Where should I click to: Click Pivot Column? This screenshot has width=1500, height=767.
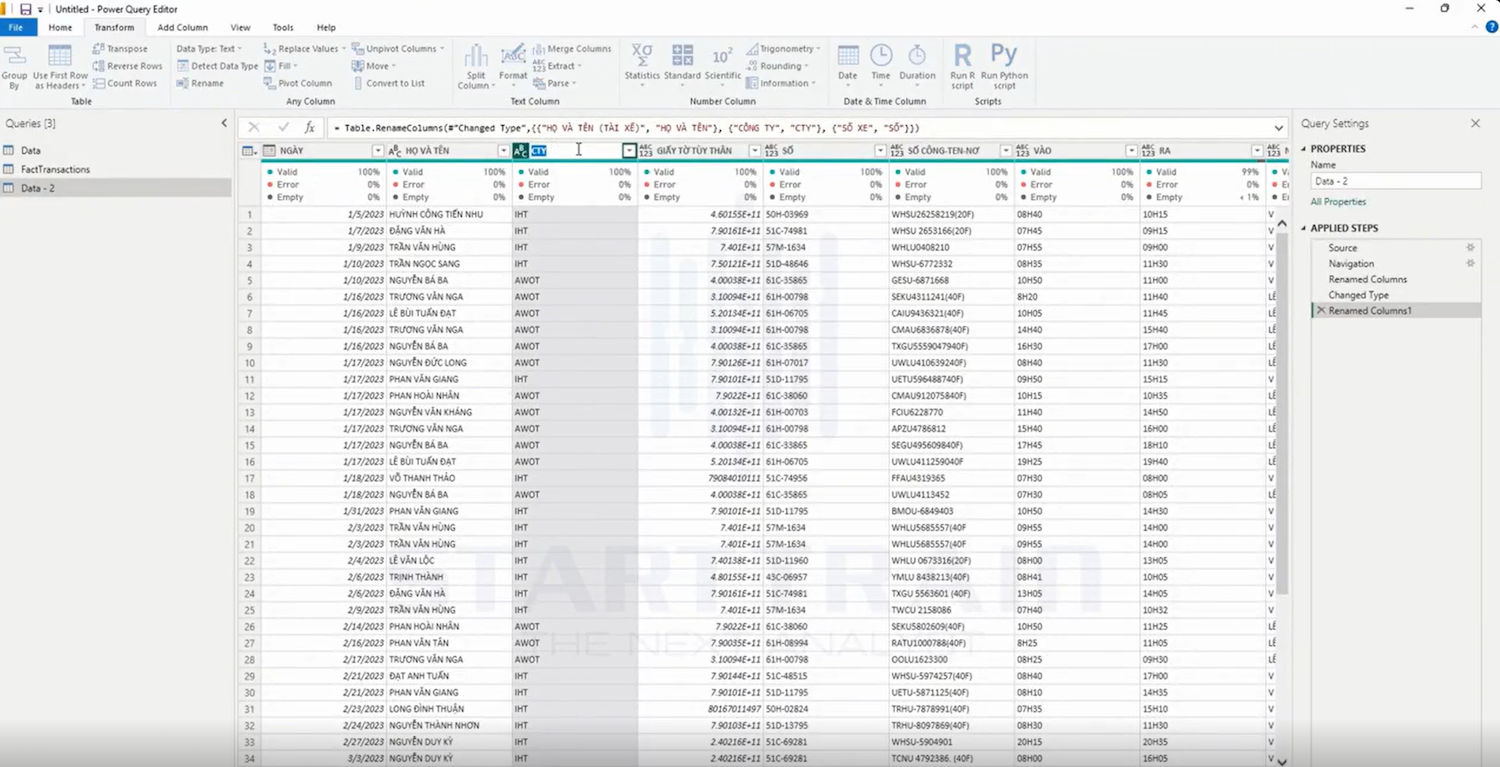tap(298, 83)
